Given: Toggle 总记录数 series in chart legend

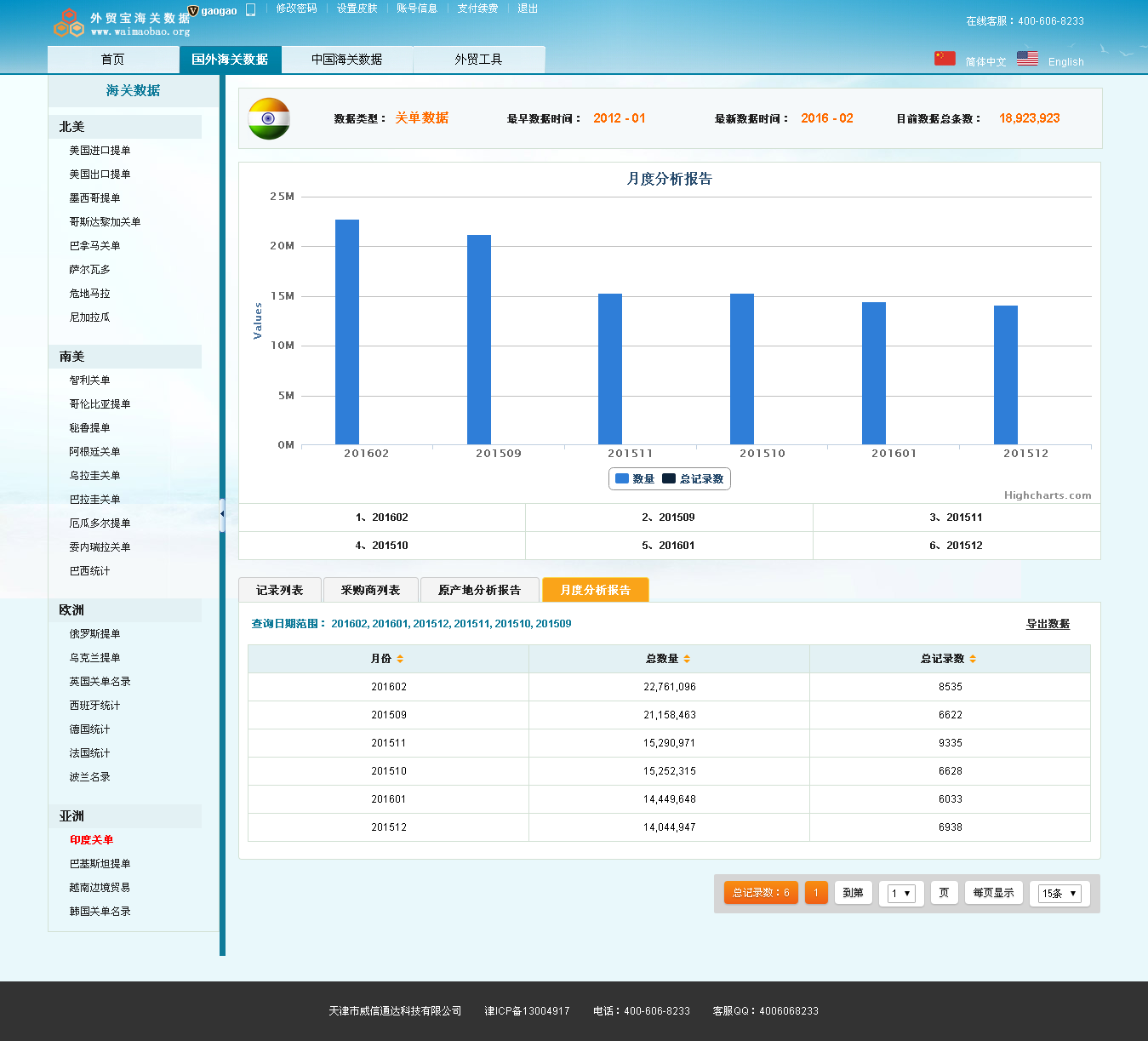Looking at the screenshot, I should 693,479.
